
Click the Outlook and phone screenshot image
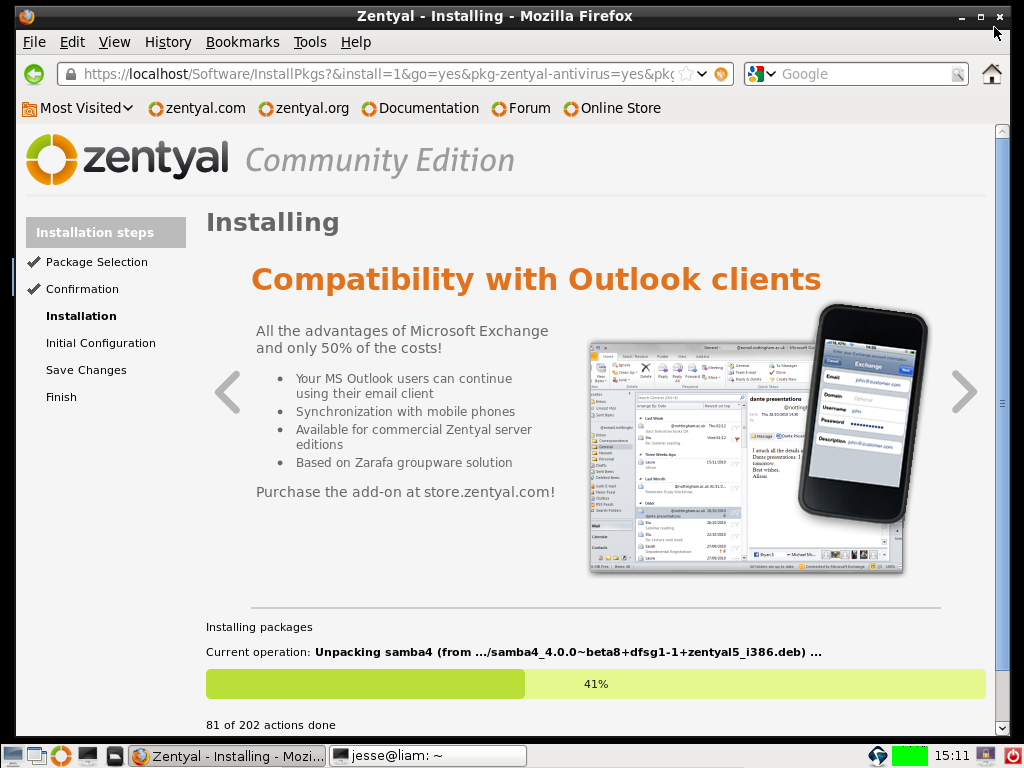tap(759, 440)
